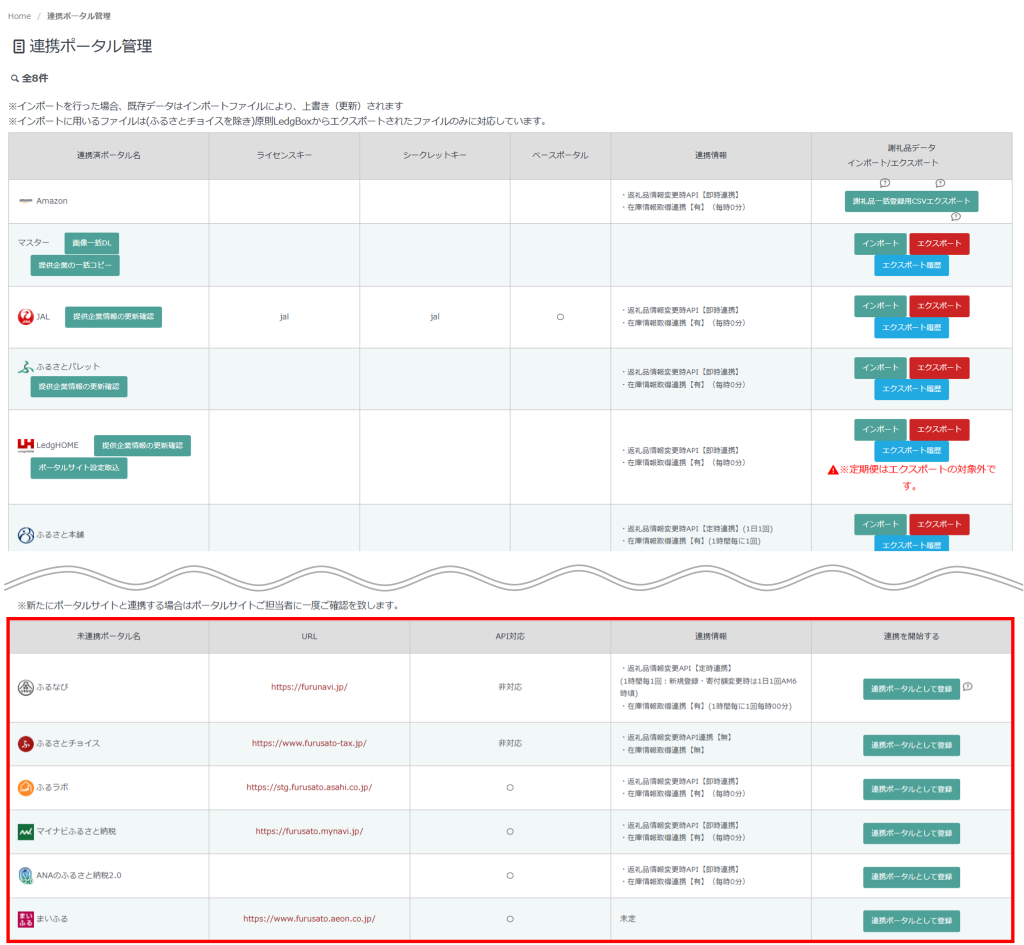
Task: Click 提供企業の一括コピー button
Action: click(x=75, y=265)
